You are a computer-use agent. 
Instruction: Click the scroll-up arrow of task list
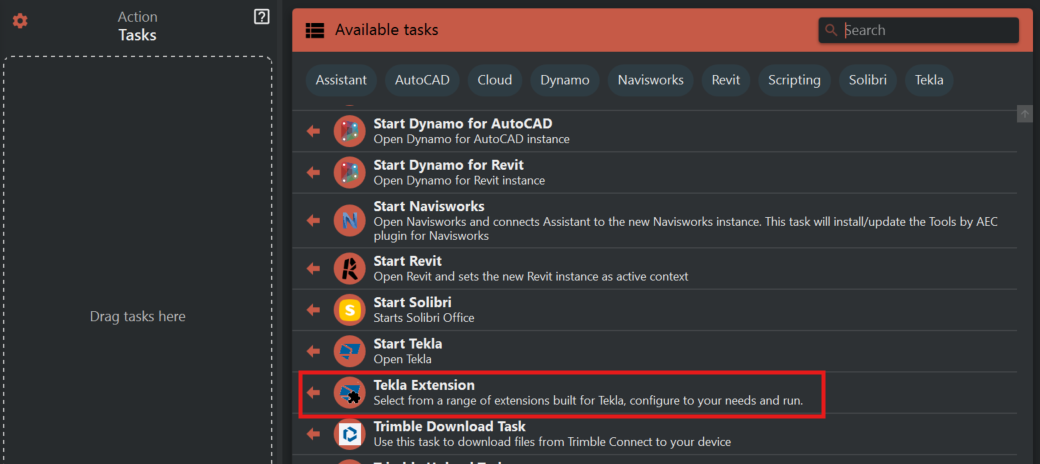(1025, 115)
